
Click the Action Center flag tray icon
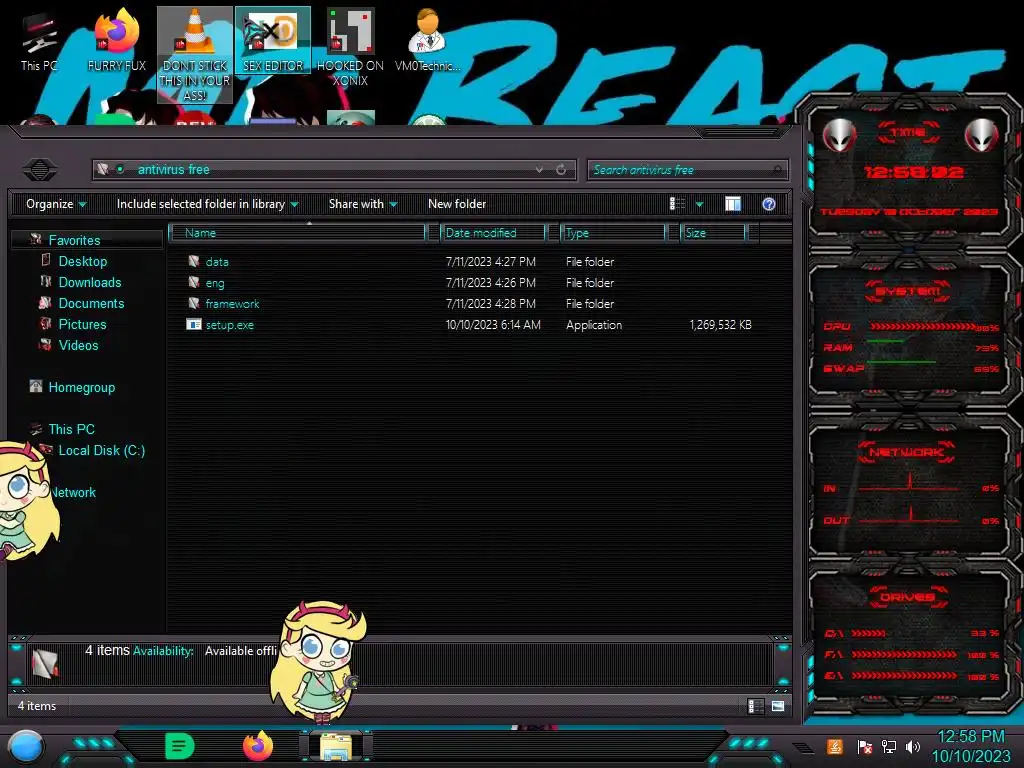(x=864, y=746)
